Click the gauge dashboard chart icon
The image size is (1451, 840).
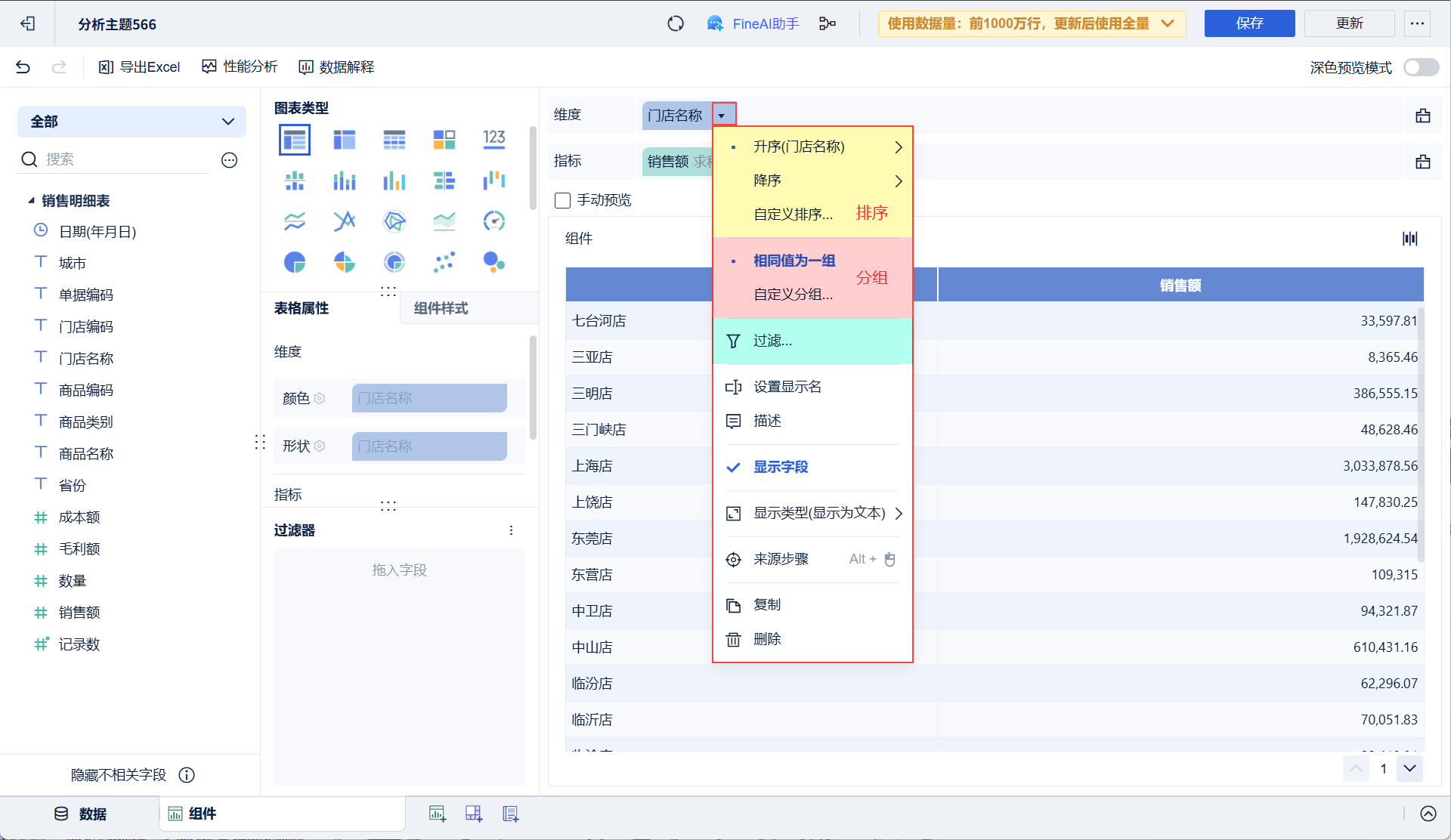tap(493, 221)
